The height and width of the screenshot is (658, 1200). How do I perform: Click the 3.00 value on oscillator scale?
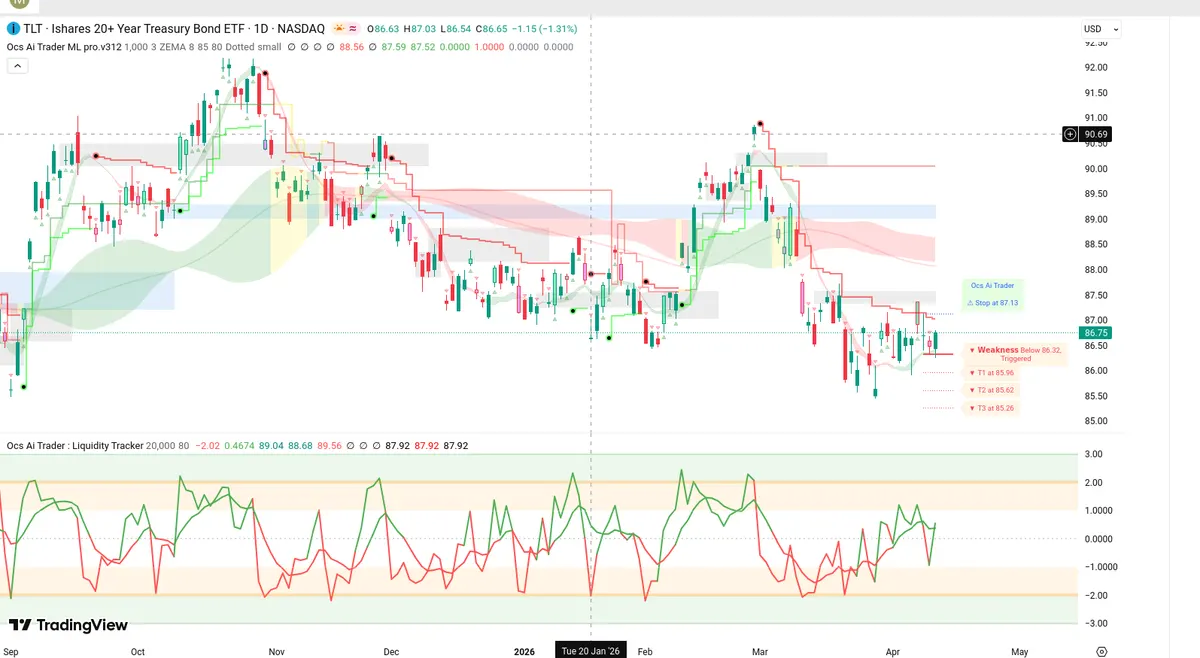(x=1094, y=454)
